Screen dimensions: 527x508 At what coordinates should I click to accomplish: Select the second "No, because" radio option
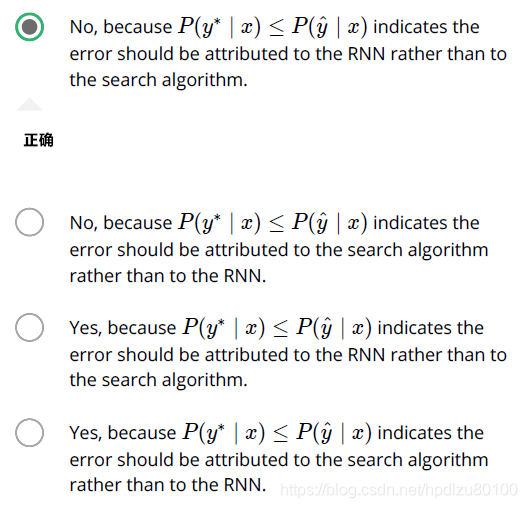30,222
